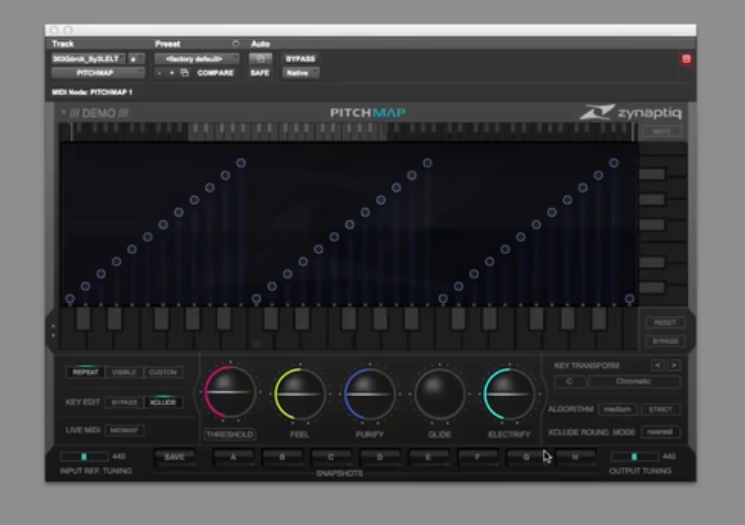Viewport: 745px width, 525px height.
Task: Click the mini keyboard strip above the map
Action: coord(351,132)
